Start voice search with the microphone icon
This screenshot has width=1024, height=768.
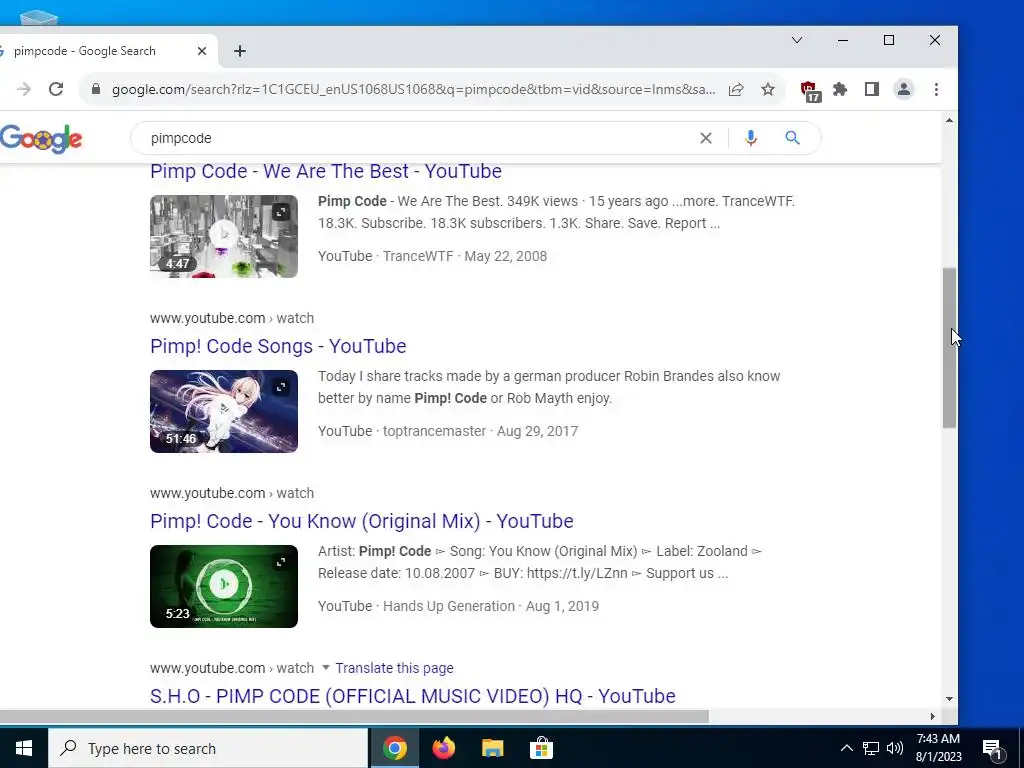click(x=751, y=138)
